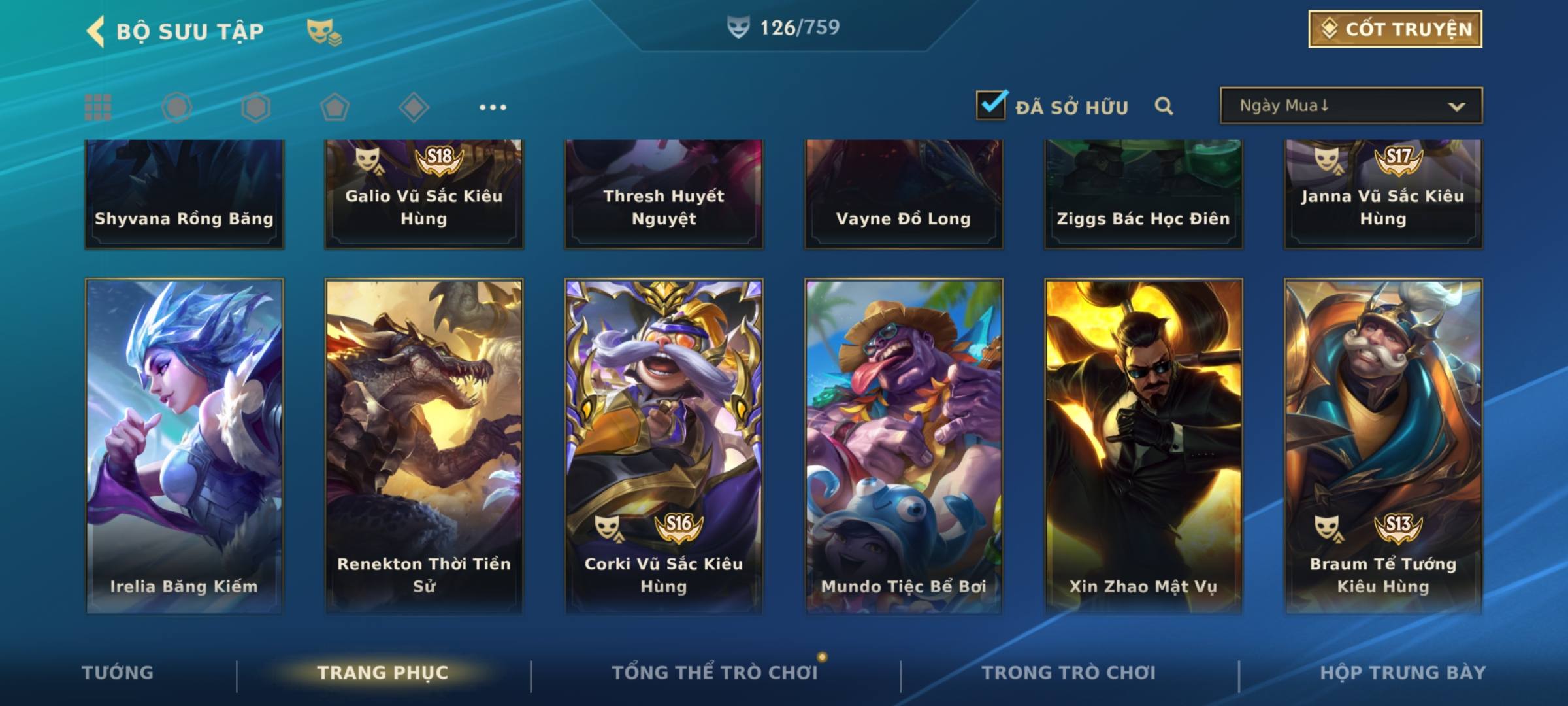This screenshot has width=1568, height=706.
Task: Select the pentagon rarity filter icon
Action: click(335, 107)
